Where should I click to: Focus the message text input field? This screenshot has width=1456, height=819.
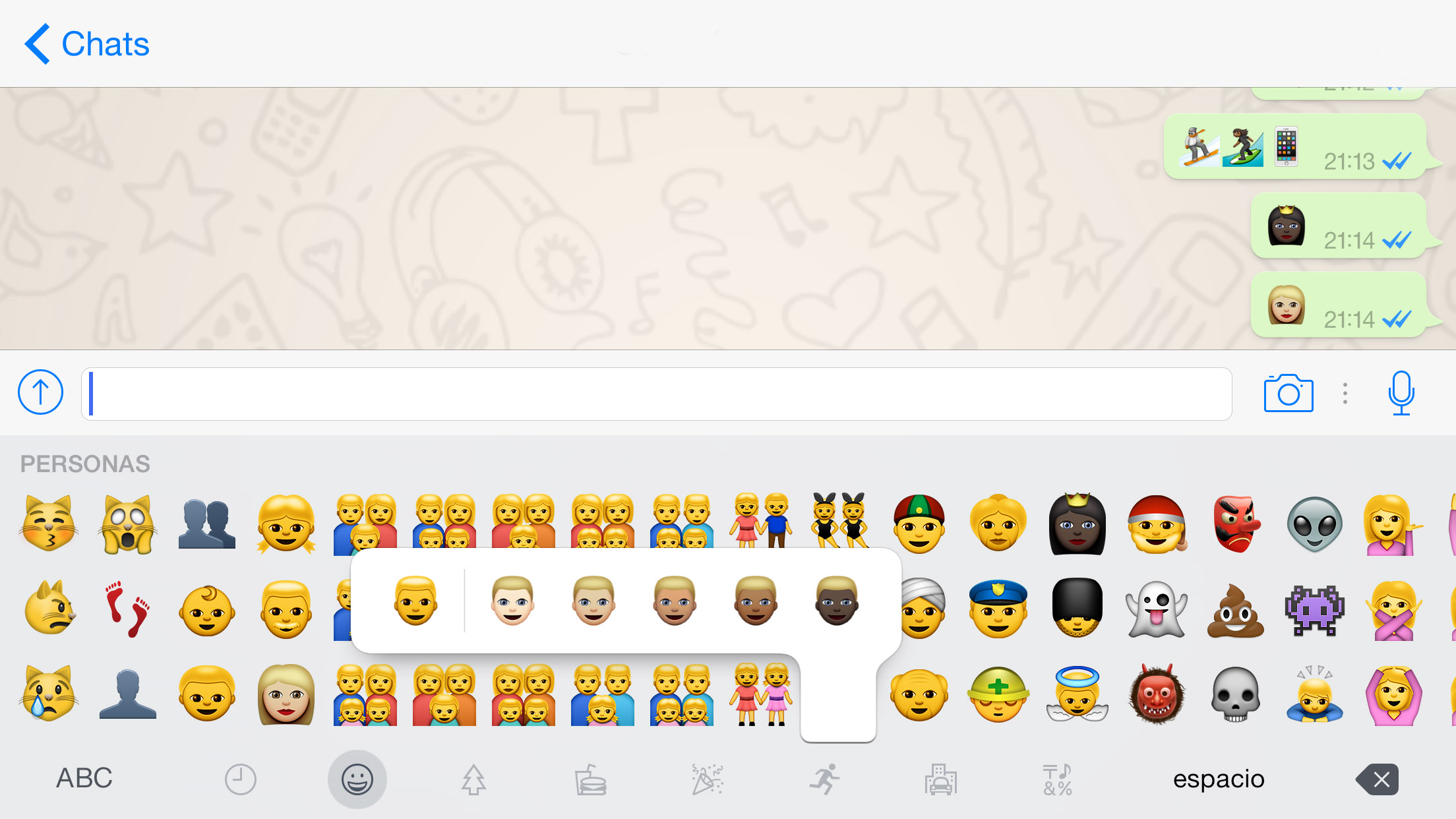tap(657, 394)
